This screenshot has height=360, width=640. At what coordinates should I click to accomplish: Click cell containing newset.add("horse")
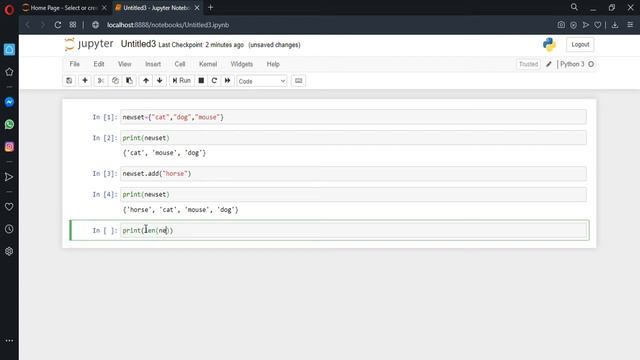[353, 173]
